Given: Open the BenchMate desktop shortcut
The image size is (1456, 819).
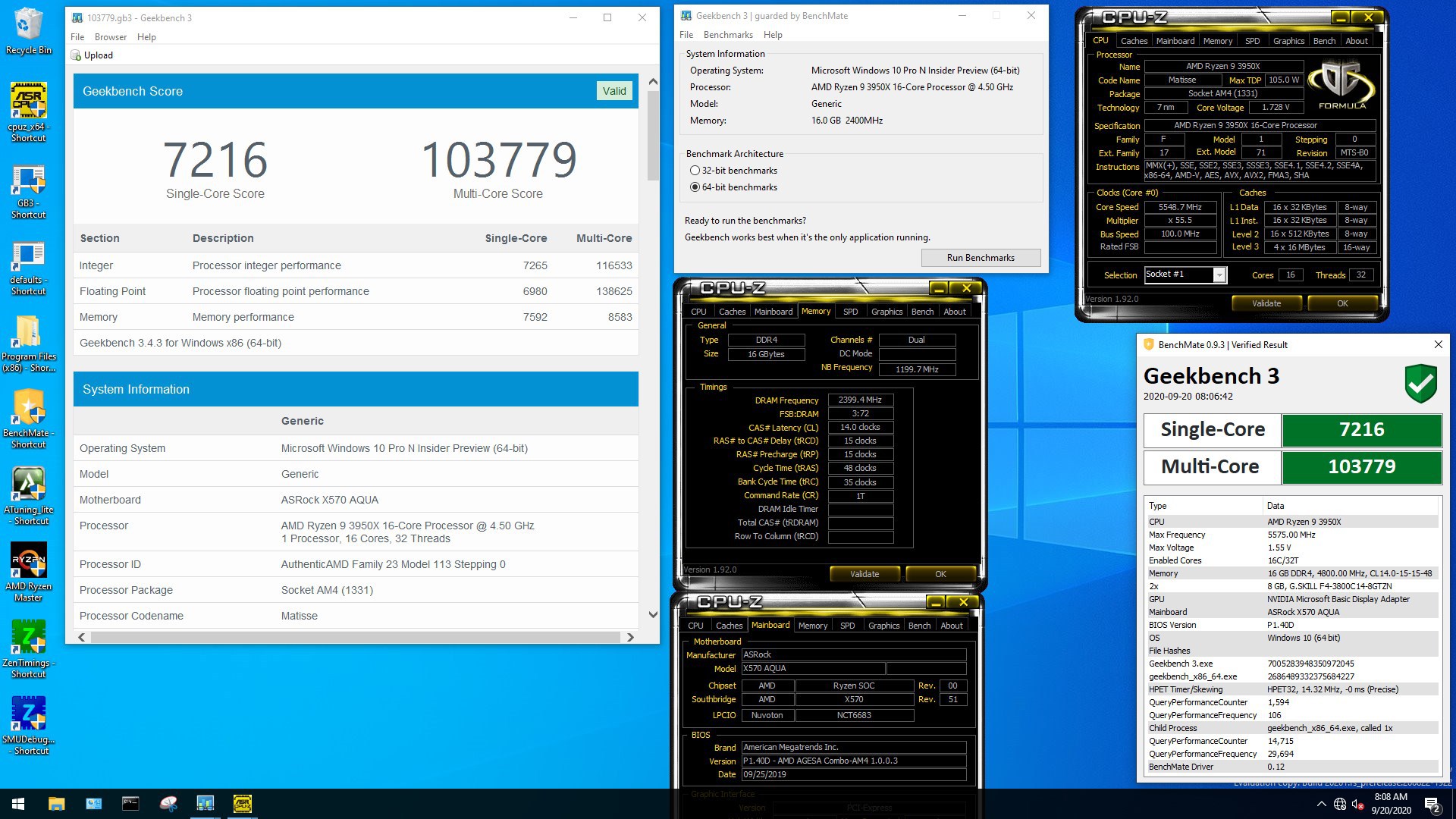Looking at the screenshot, I should pyautogui.click(x=28, y=408).
